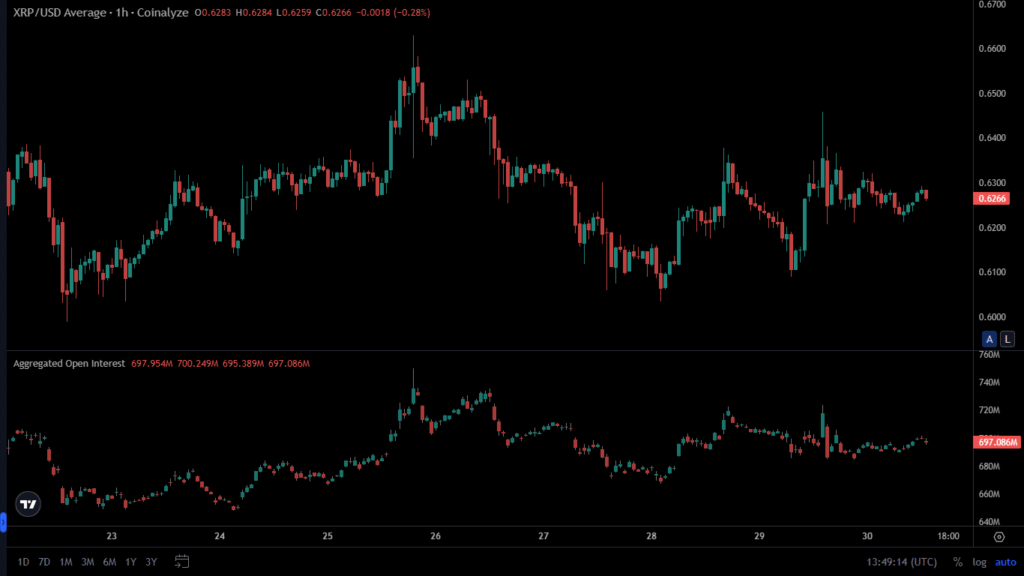Open the go-to-date calendar icon
This screenshot has height=576, width=1024.
coord(182,561)
